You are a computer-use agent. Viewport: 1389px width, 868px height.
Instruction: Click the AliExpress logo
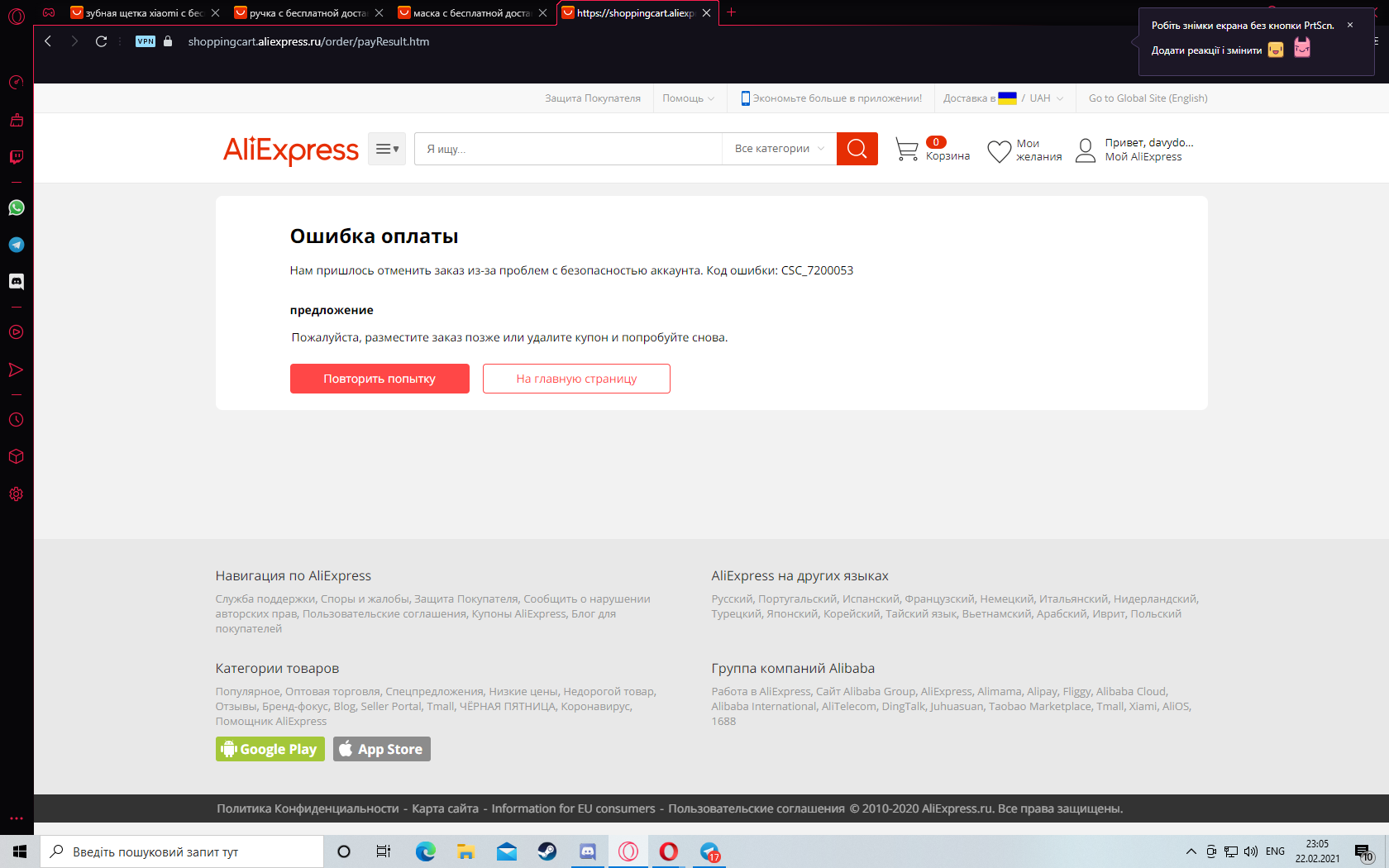pos(291,150)
